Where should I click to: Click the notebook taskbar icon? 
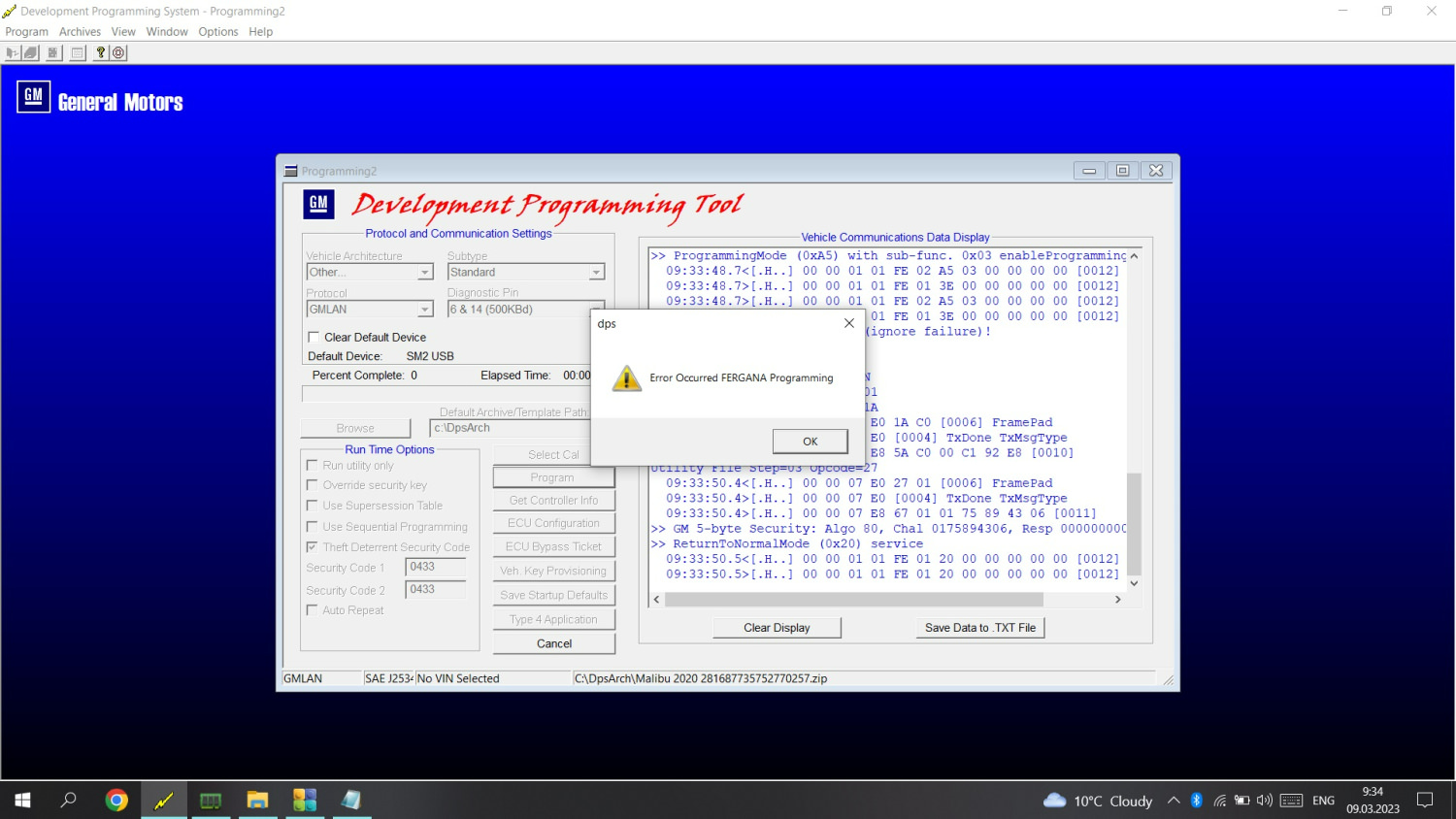point(351,801)
